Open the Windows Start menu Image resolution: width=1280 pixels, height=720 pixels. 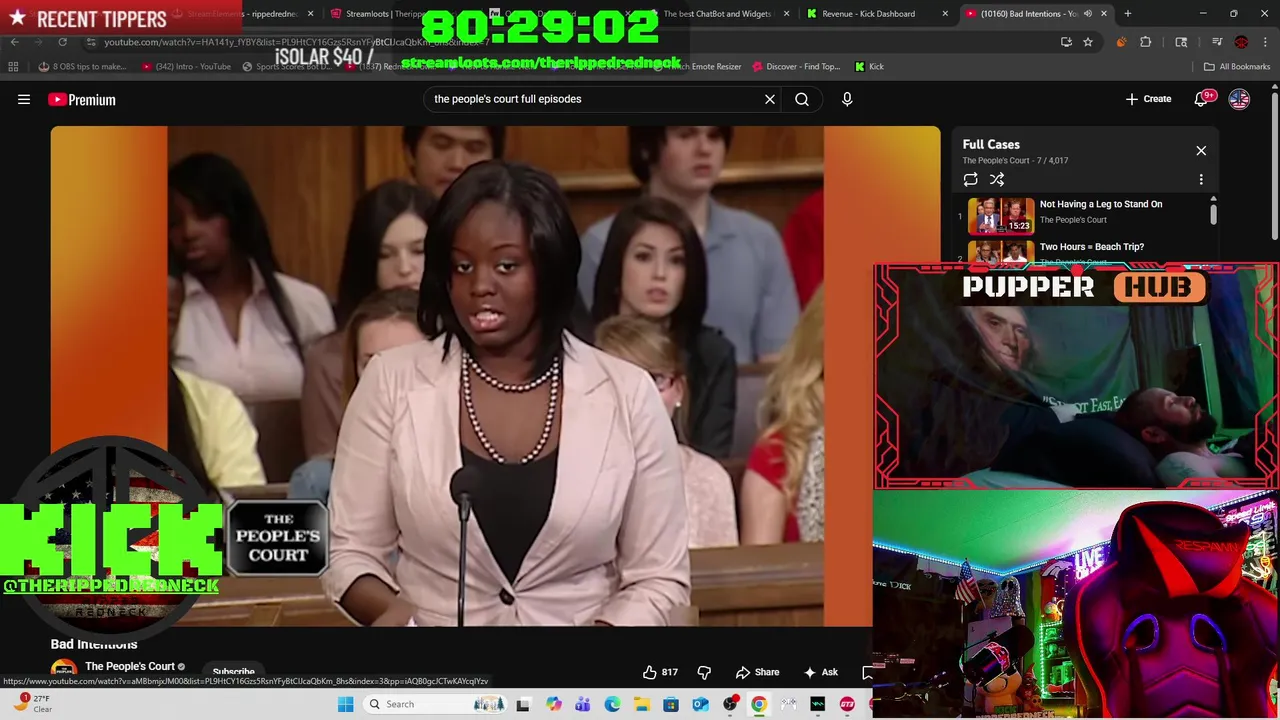point(345,704)
